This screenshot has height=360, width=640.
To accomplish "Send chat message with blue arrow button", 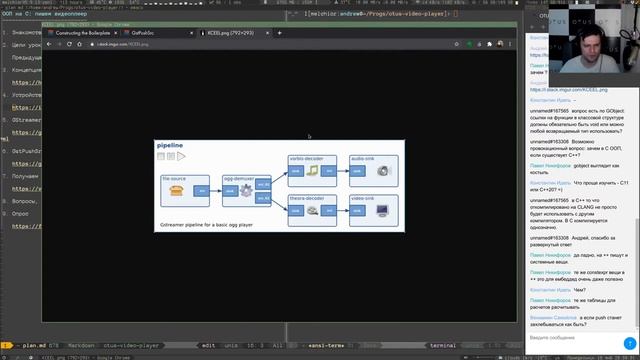I will coord(630,343).
